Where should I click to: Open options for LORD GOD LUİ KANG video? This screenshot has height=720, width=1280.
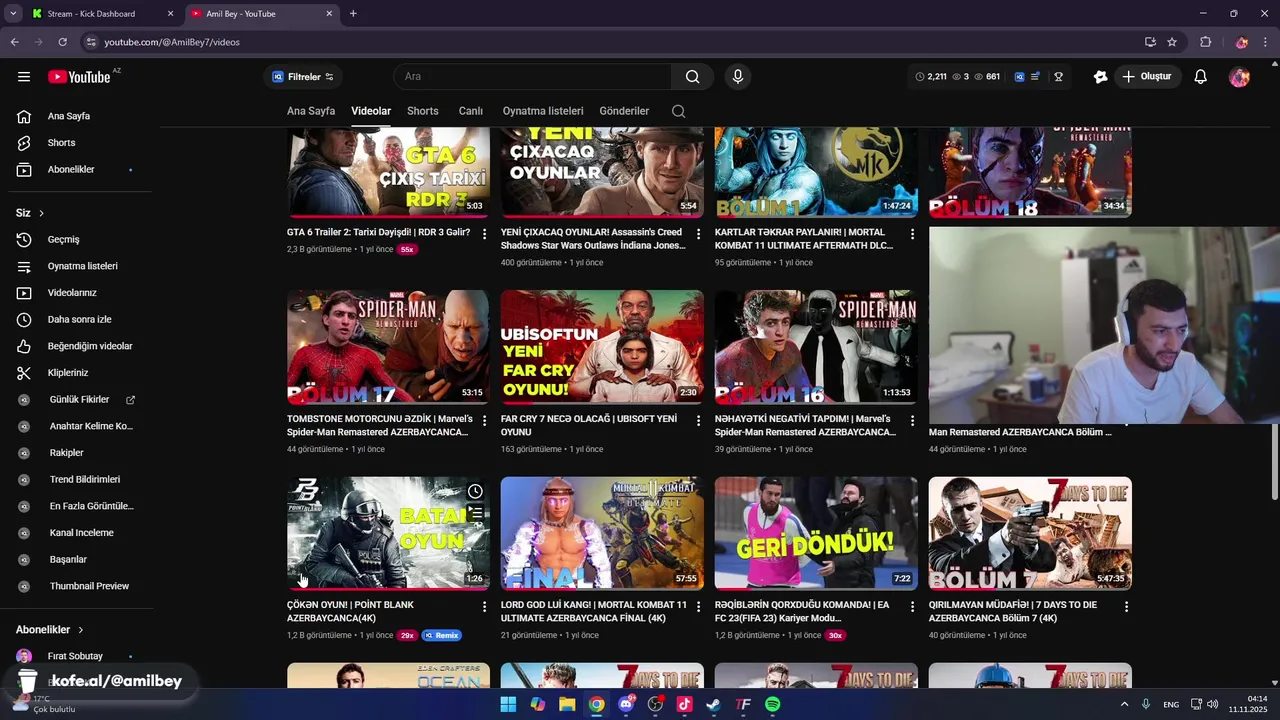pos(698,606)
